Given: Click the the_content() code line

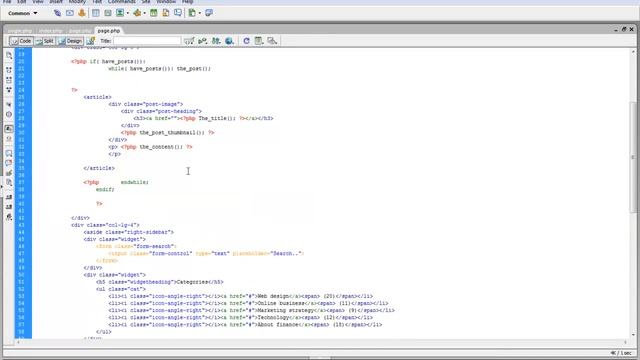Looking at the screenshot, I should click(150, 147).
